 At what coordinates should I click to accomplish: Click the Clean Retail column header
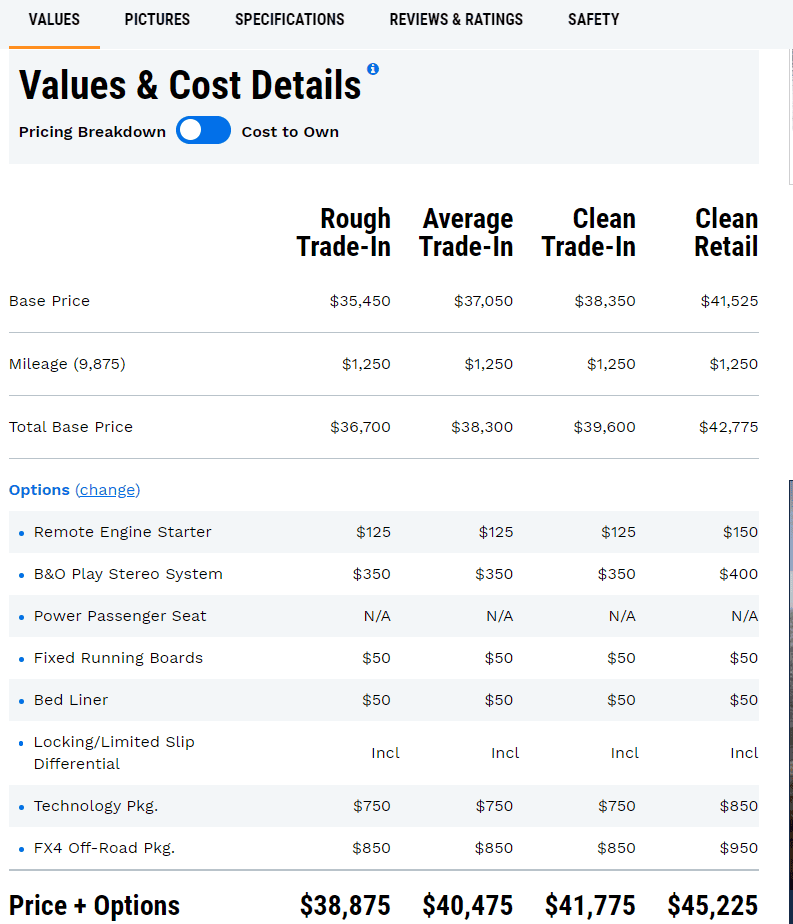tap(726, 233)
